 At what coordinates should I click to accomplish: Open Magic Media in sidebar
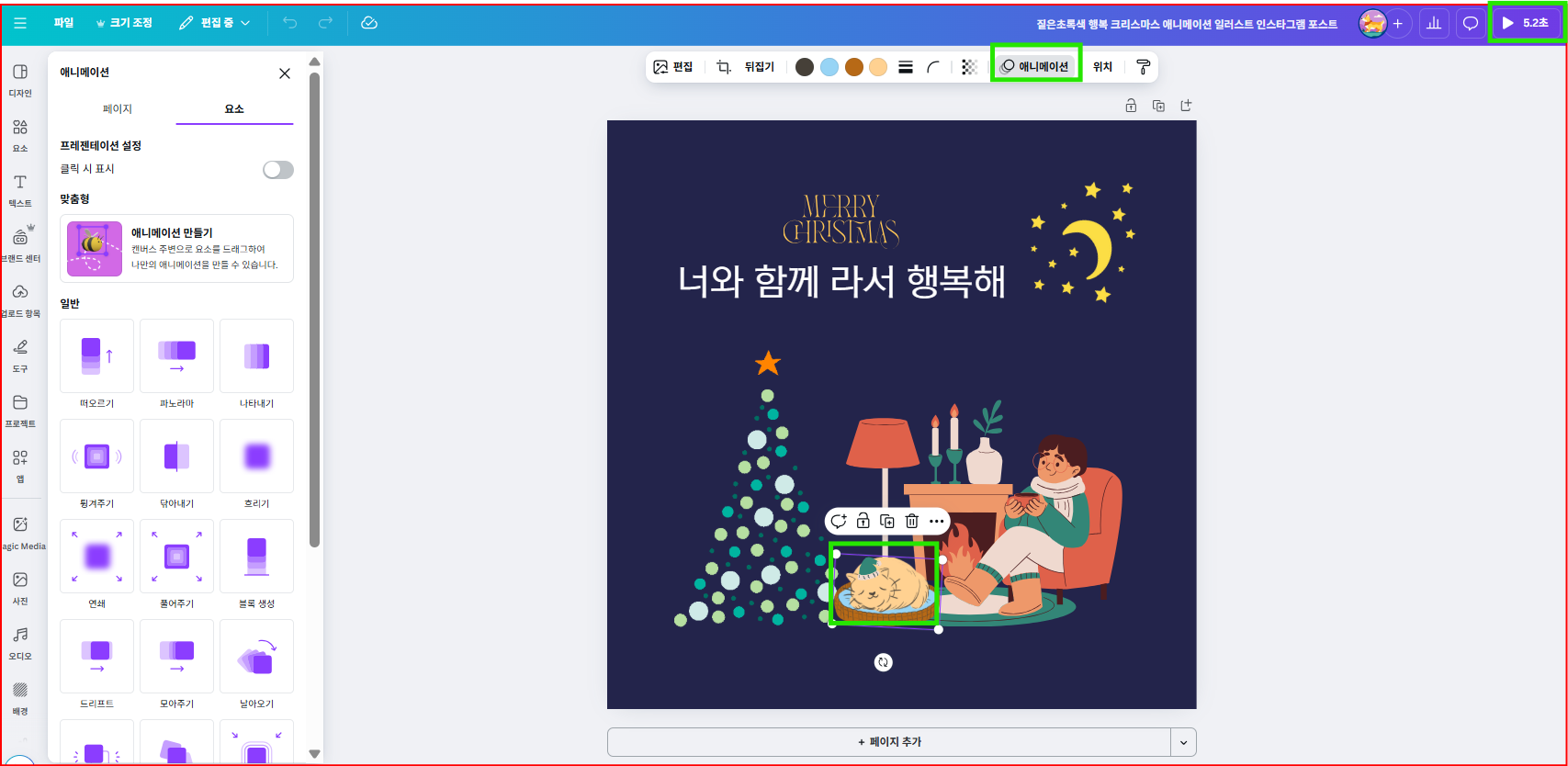[x=20, y=533]
